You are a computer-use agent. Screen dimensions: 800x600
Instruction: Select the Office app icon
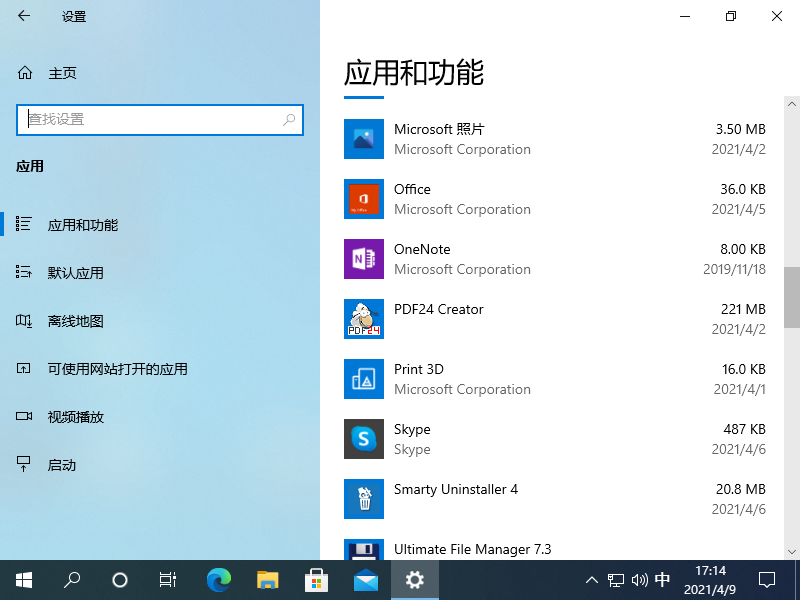tap(364, 199)
